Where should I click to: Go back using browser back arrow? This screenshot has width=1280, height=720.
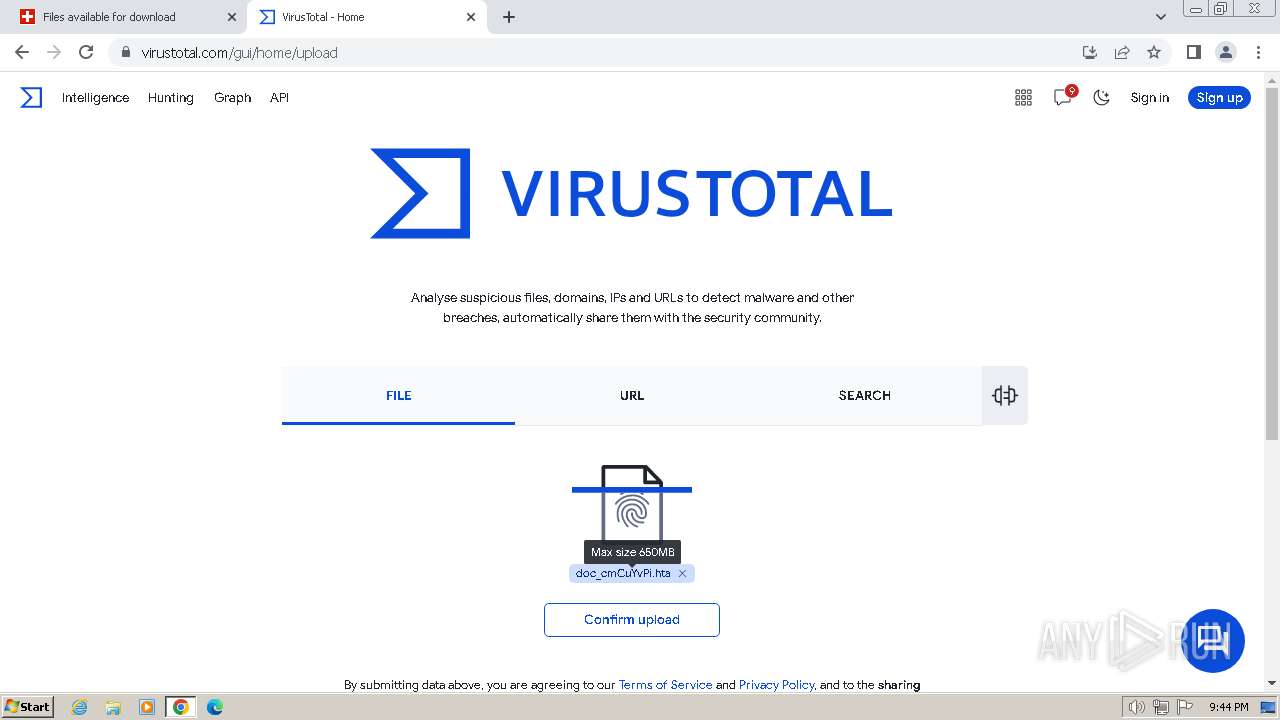click(x=22, y=52)
